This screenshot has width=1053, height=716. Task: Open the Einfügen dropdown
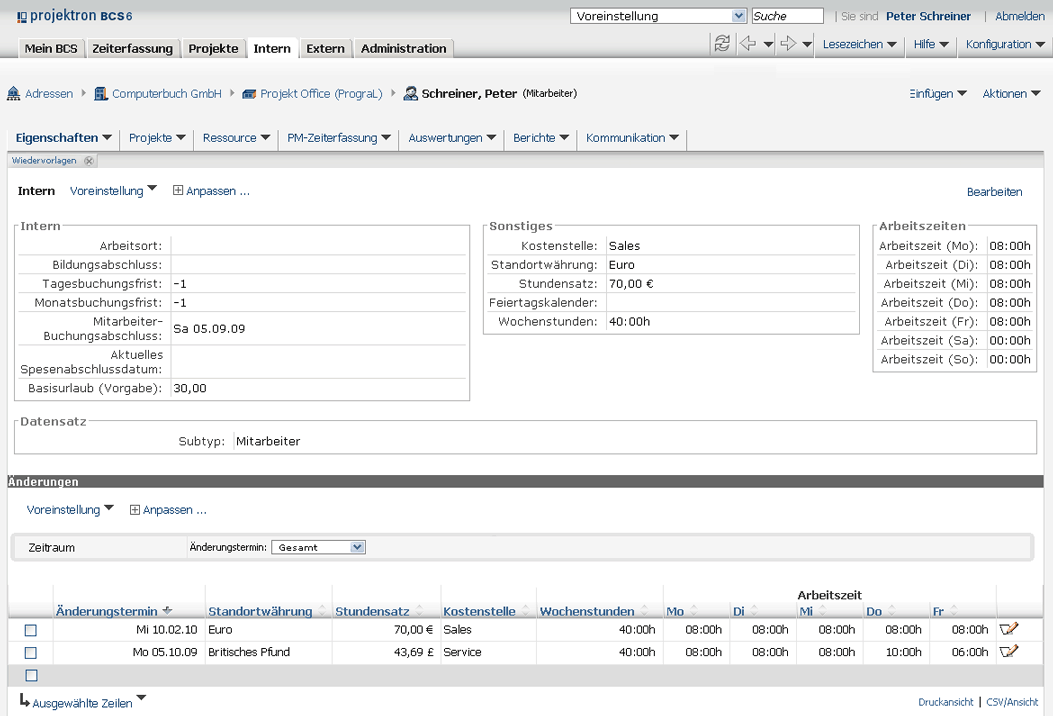tap(938, 93)
